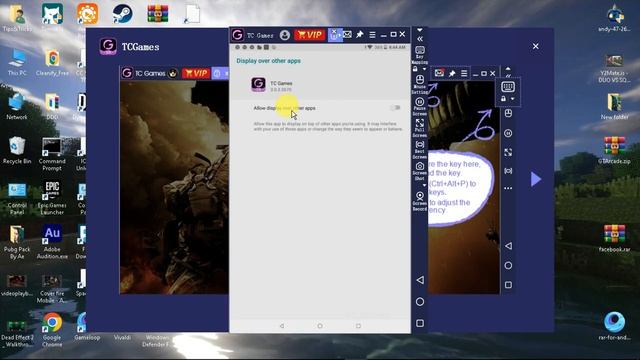This screenshot has height=360, width=640.
Task: Select the GTArcade.zip desktop archive
Action: pyautogui.click(x=614, y=151)
